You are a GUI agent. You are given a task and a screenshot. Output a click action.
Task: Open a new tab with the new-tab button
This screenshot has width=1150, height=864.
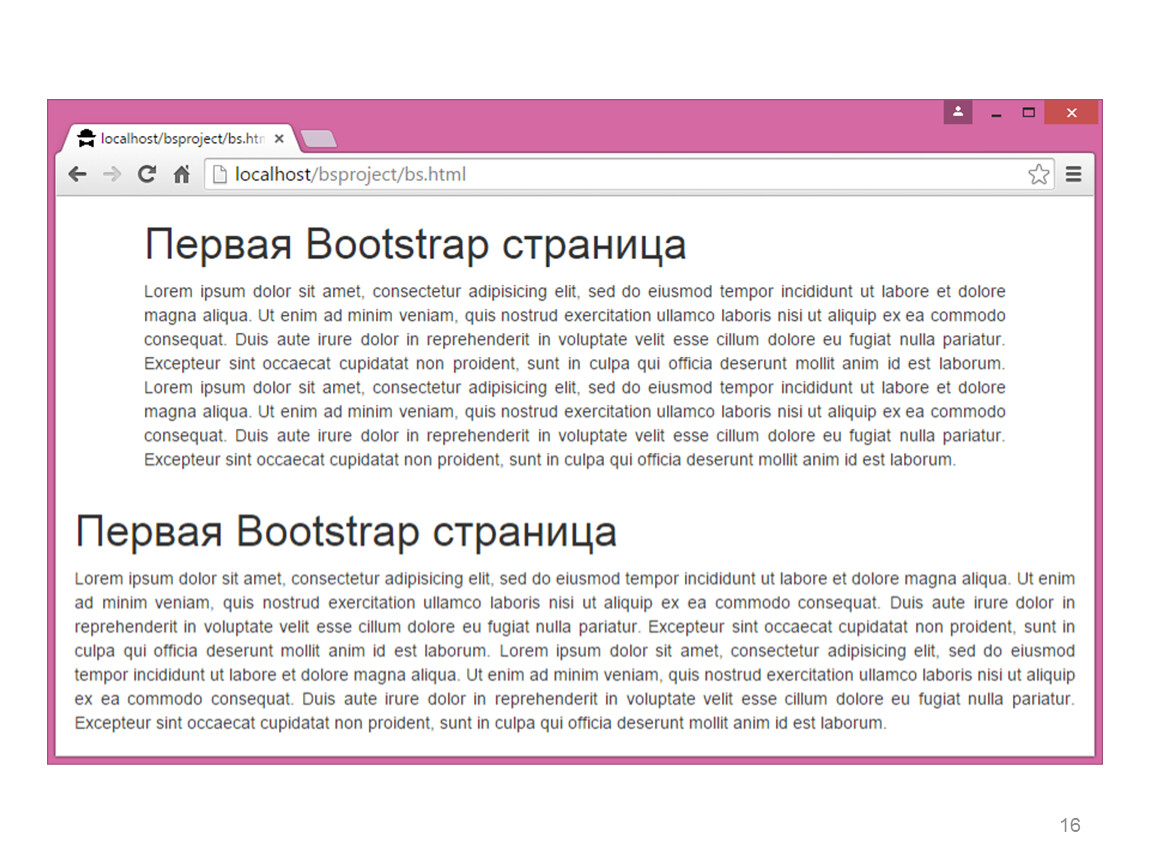tap(318, 139)
